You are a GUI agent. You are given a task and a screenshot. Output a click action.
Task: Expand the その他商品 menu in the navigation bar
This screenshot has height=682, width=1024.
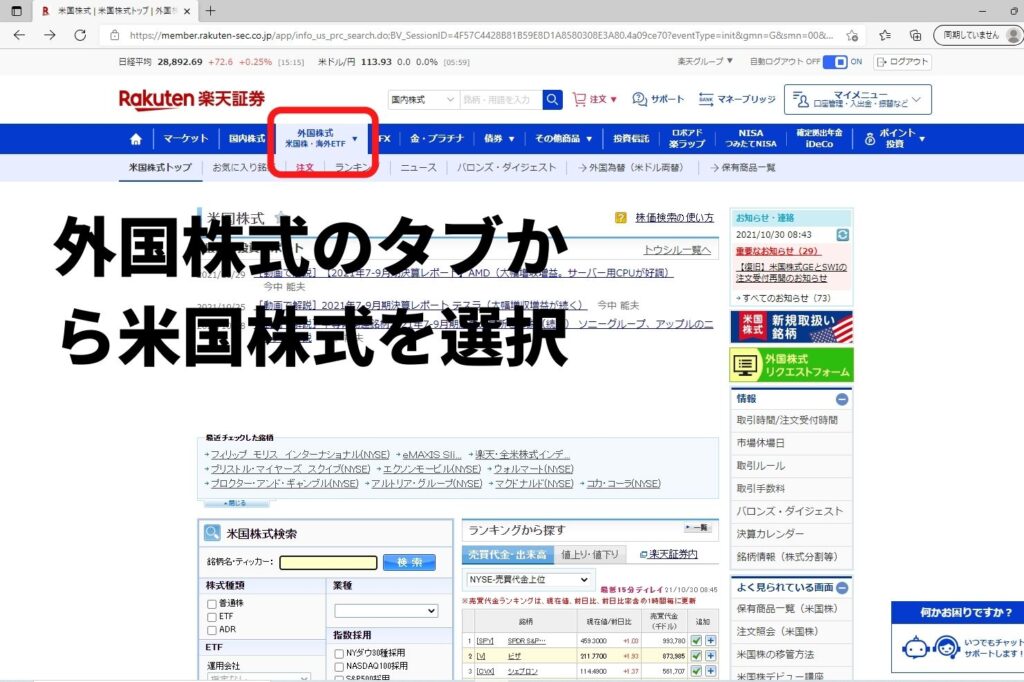click(564, 138)
